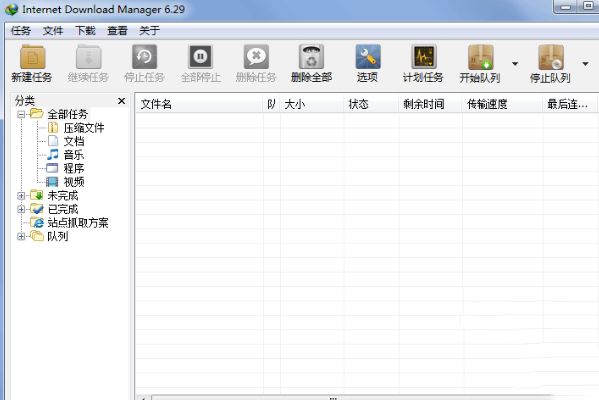The image size is (599, 400).
Task: Open the 开始队列 dropdown arrow
Action: 515,64
